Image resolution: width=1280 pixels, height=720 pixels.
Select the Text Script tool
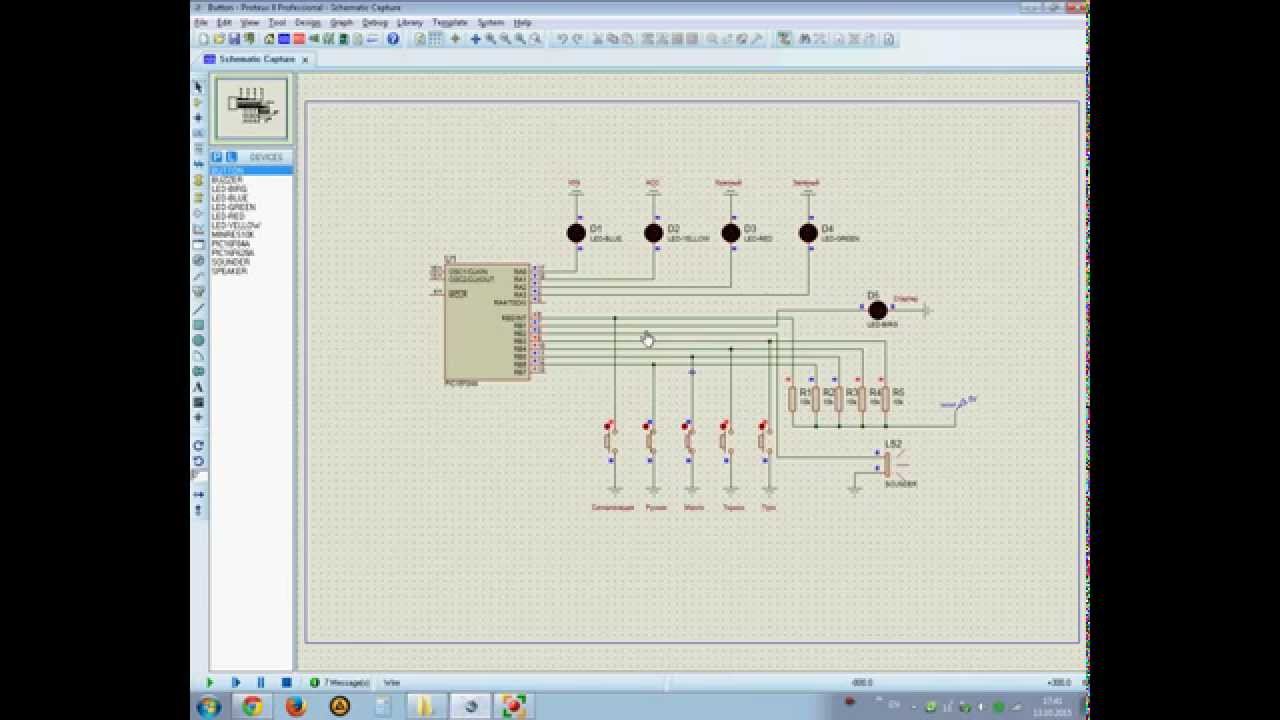pos(198,148)
